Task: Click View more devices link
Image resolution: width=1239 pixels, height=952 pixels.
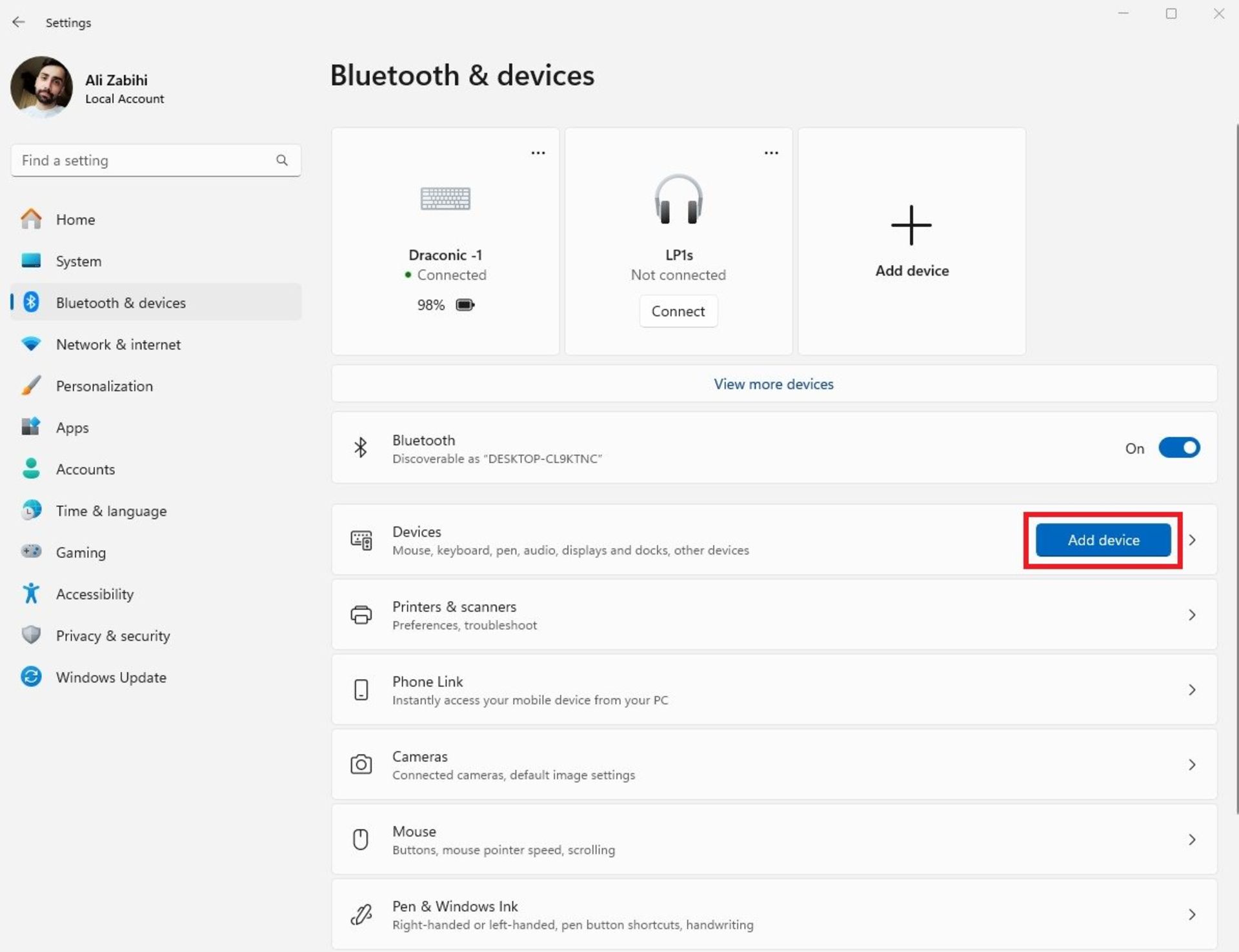Action: pos(774,383)
